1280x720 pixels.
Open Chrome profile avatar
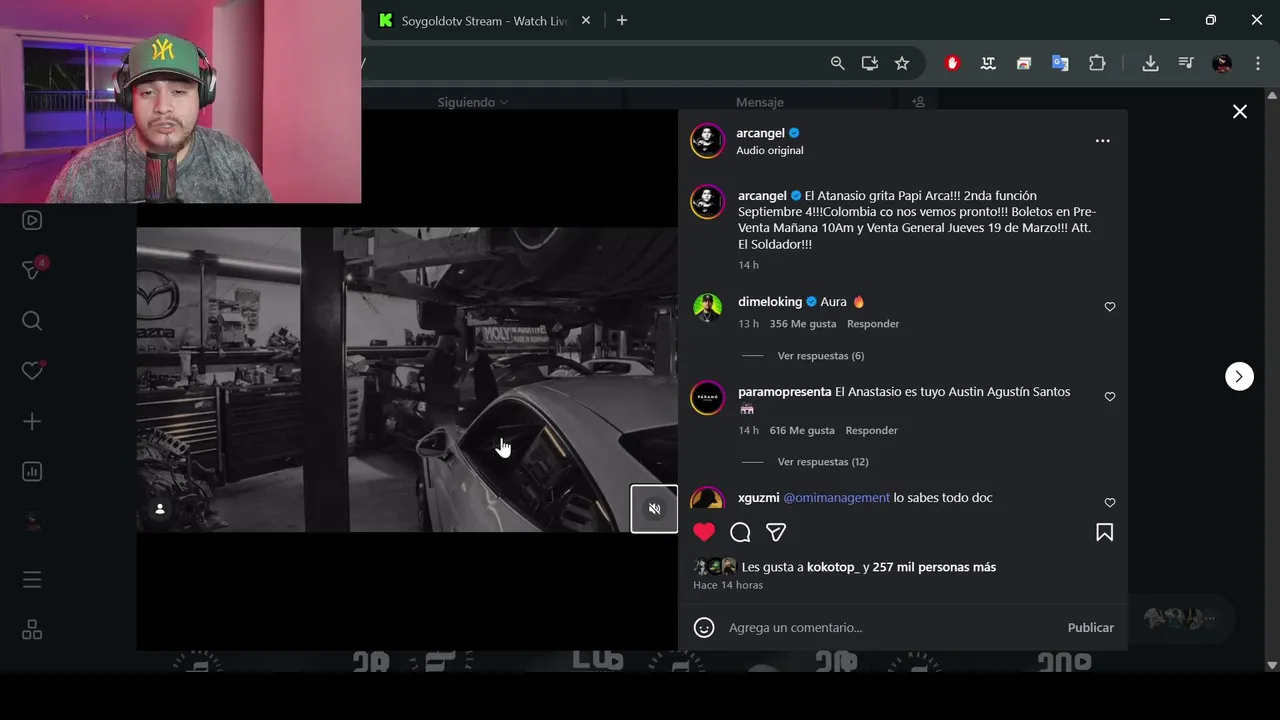pos(1222,63)
